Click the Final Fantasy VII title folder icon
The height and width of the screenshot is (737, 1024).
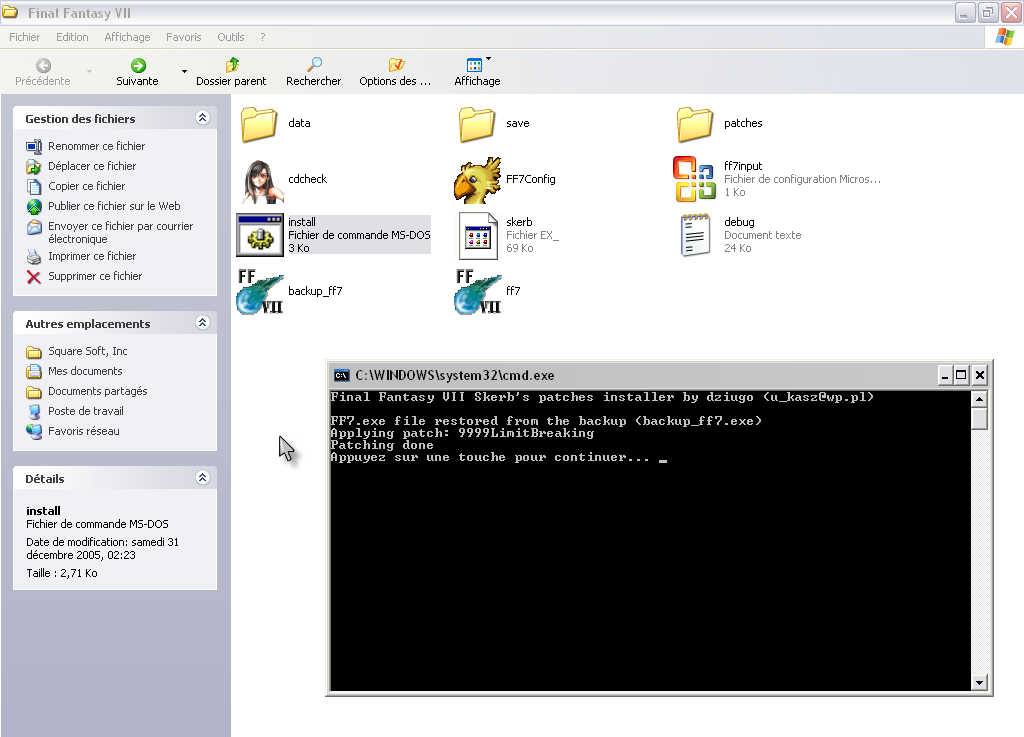pos(10,12)
